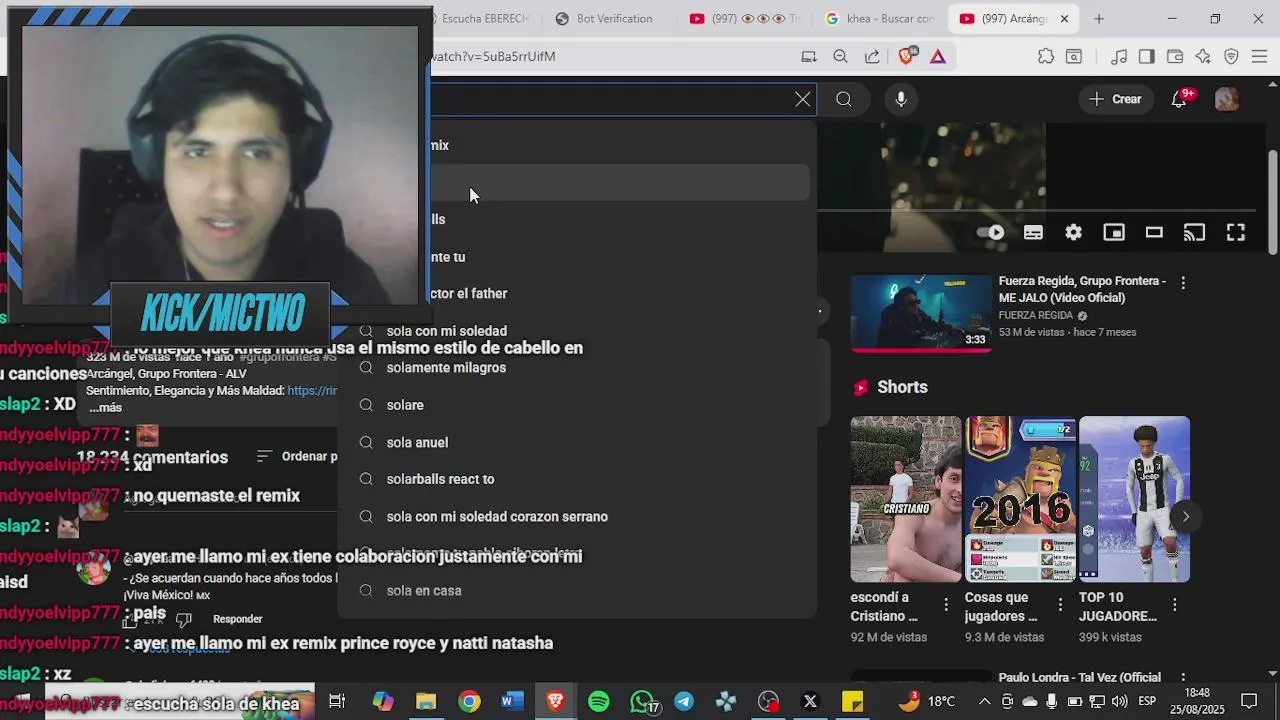
Task: Start voice search with the microphone icon
Action: coord(901,99)
